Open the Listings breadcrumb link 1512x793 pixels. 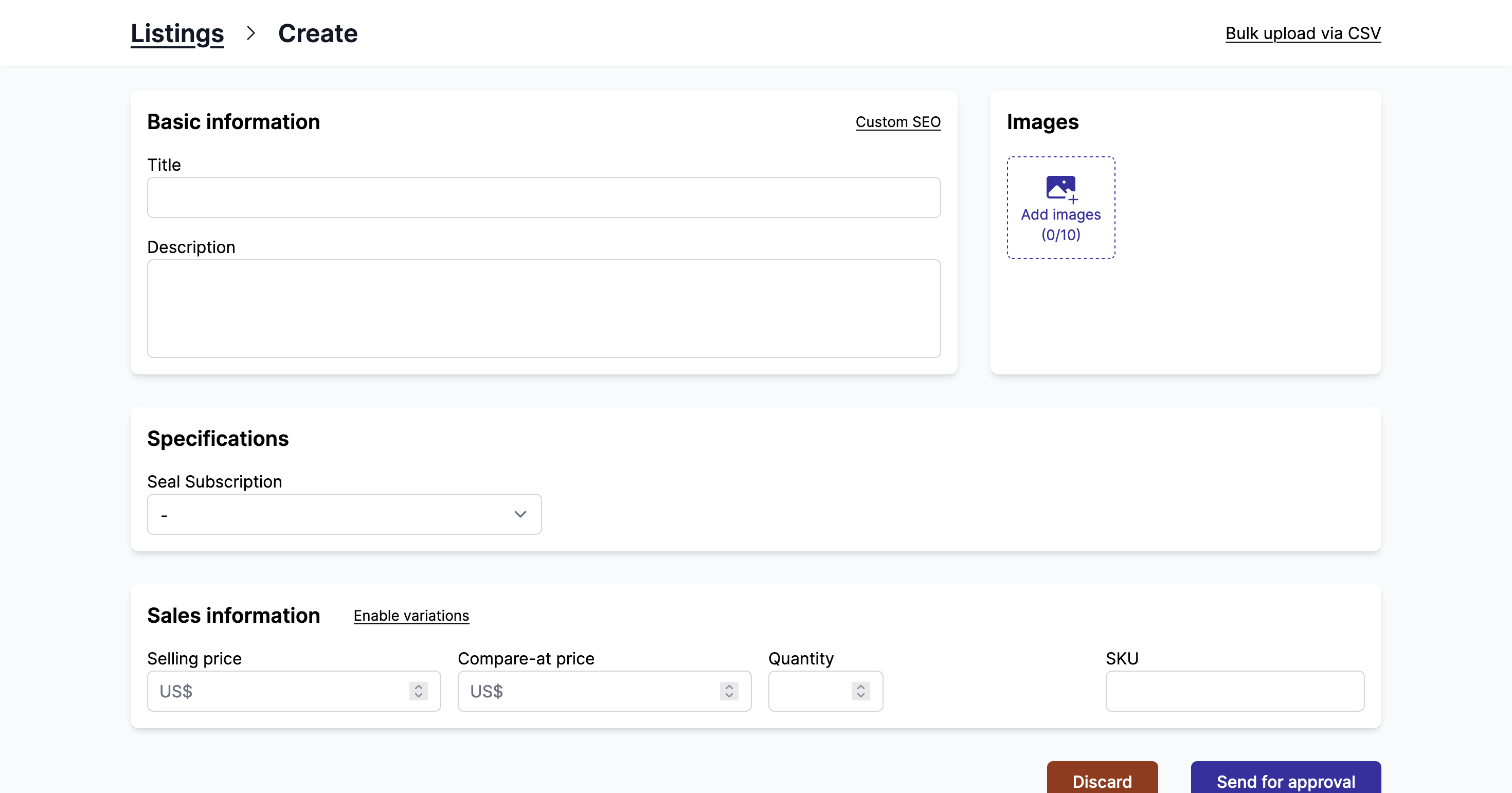coord(177,33)
